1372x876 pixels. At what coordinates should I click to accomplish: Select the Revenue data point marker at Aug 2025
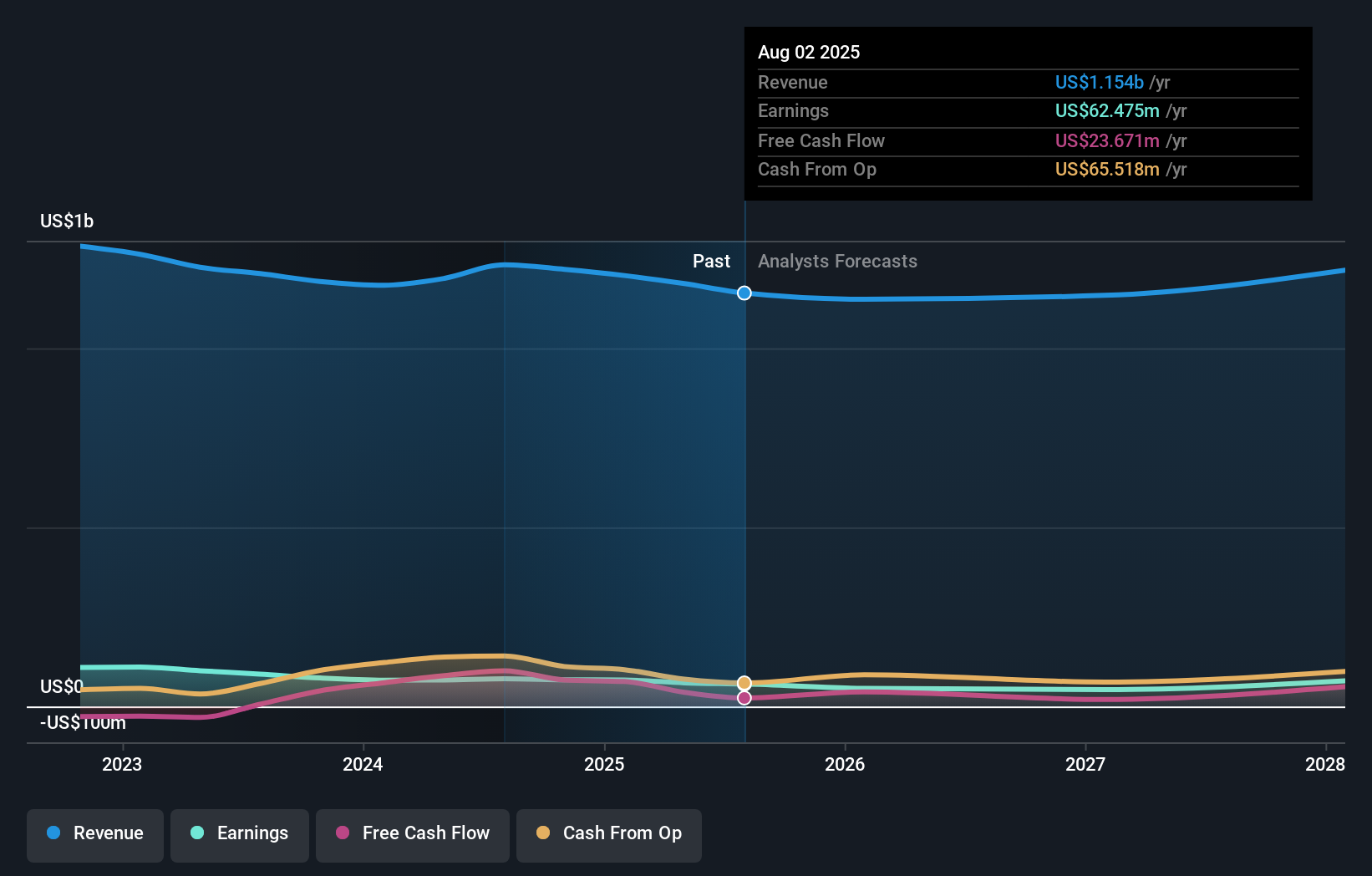click(x=744, y=293)
